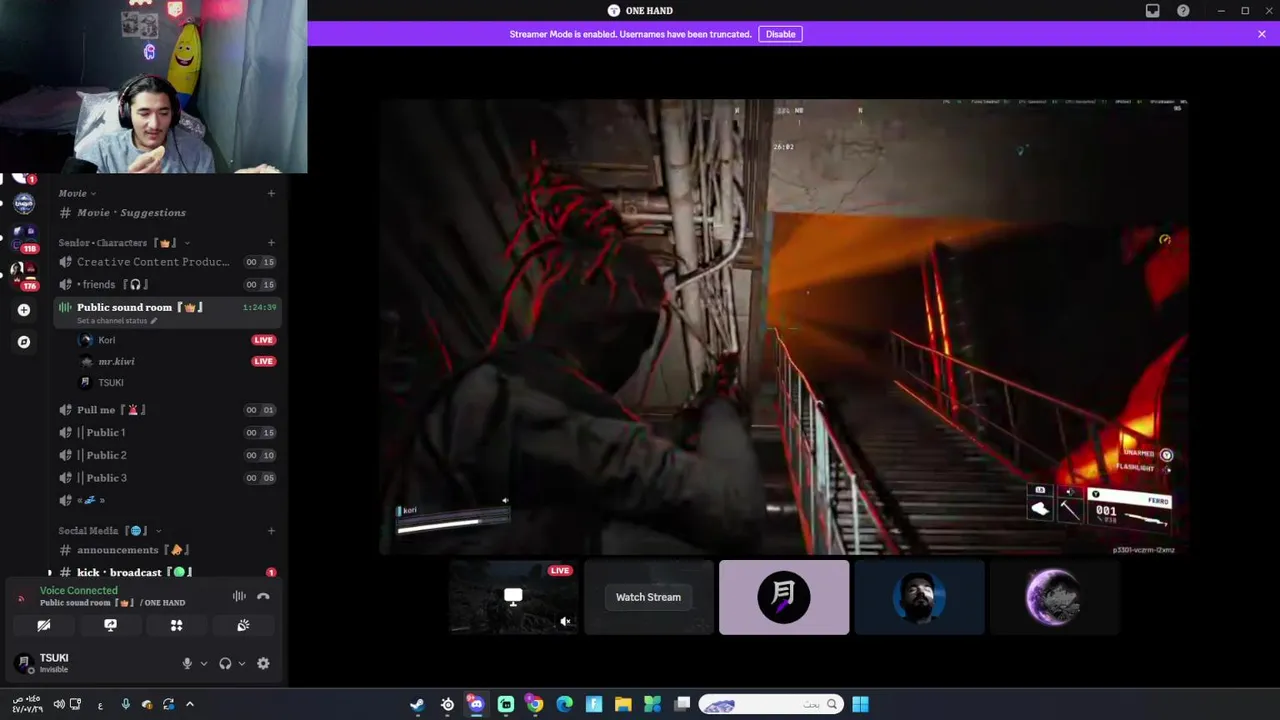
Task: Open Steam from the taskbar
Action: [417, 704]
